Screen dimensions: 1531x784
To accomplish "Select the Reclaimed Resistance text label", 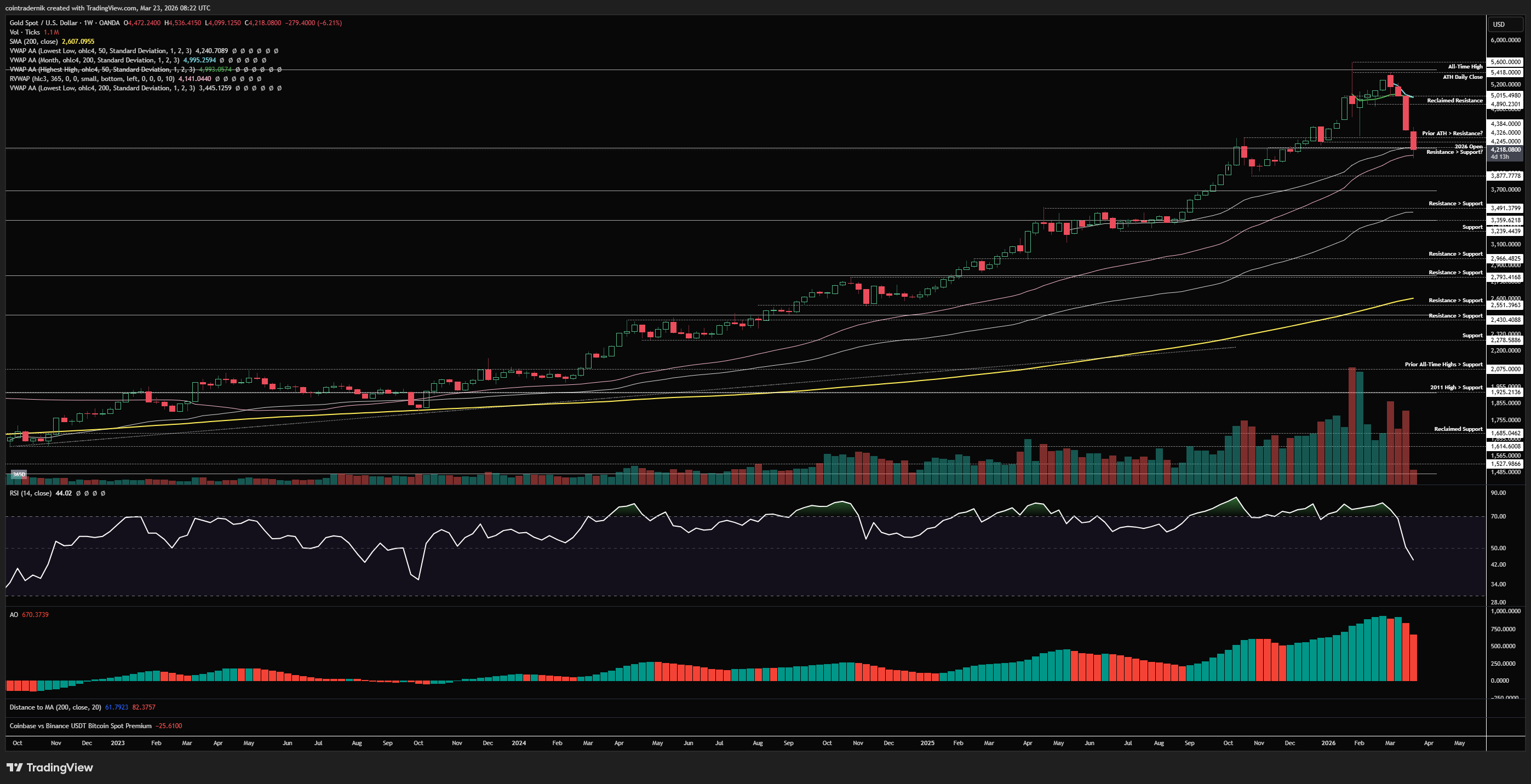I will pyautogui.click(x=1454, y=100).
